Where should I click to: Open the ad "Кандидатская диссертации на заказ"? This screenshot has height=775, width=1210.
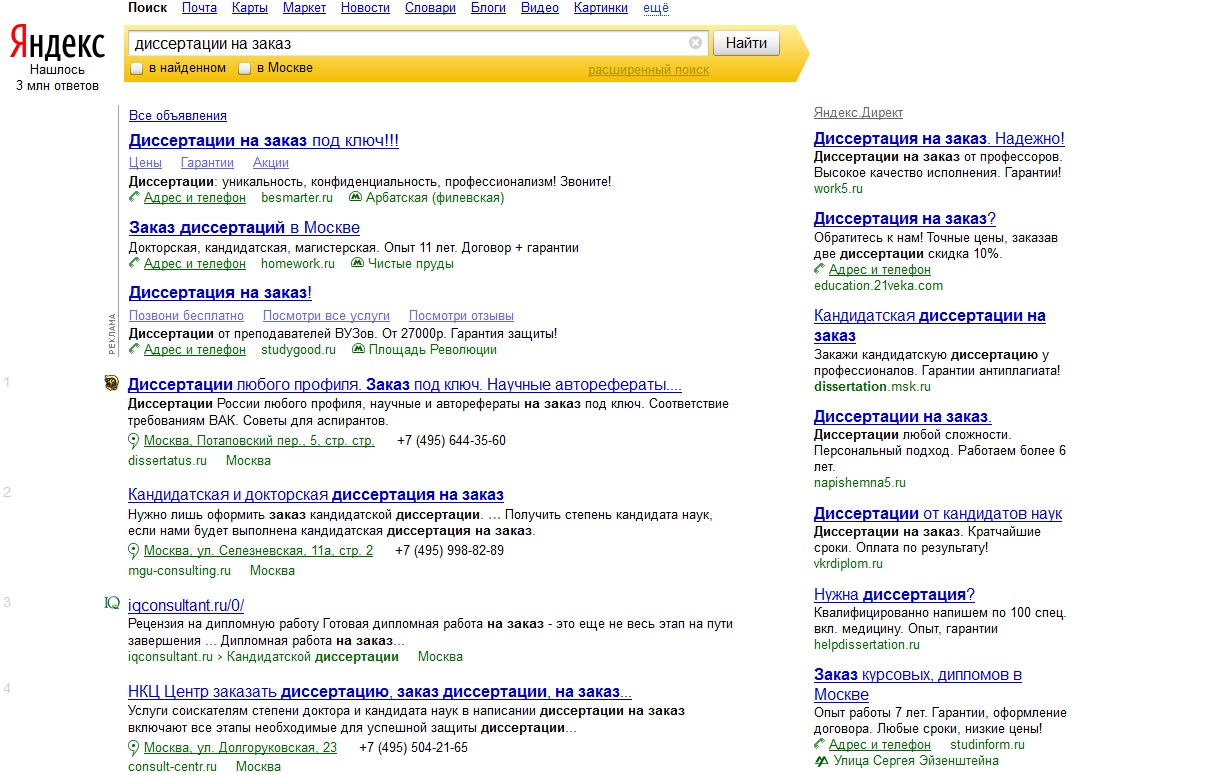point(930,325)
